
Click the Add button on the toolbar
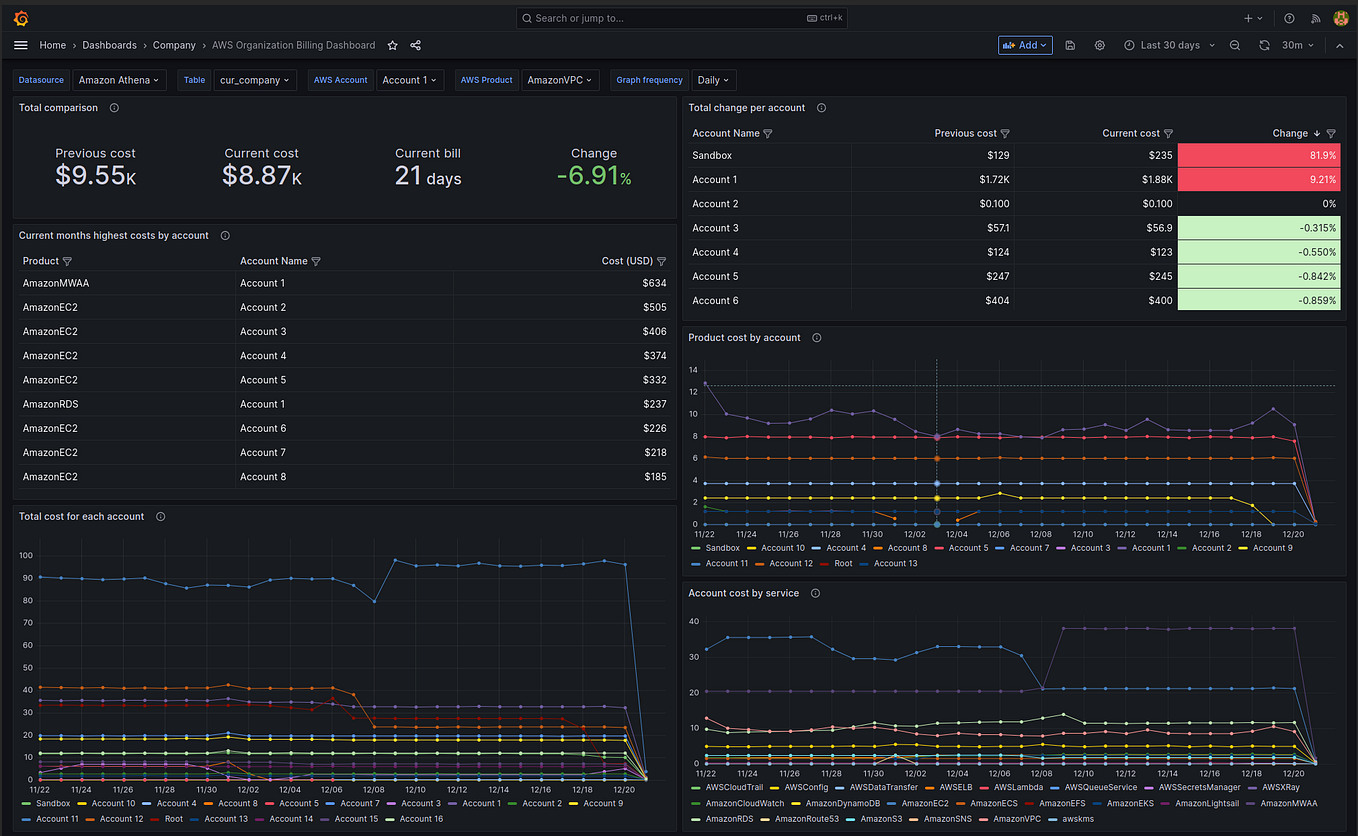click(x=1025, y=45)
